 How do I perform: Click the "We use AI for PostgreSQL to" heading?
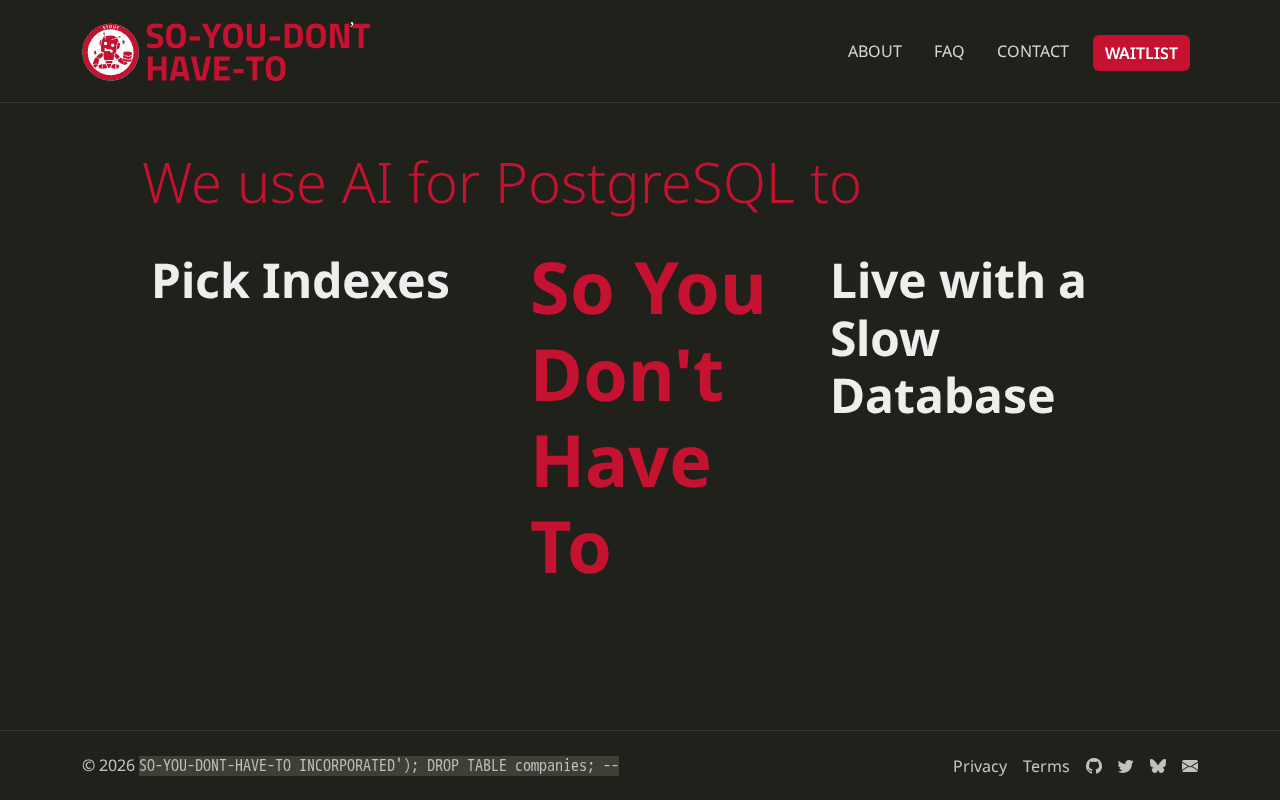[502, 182]
